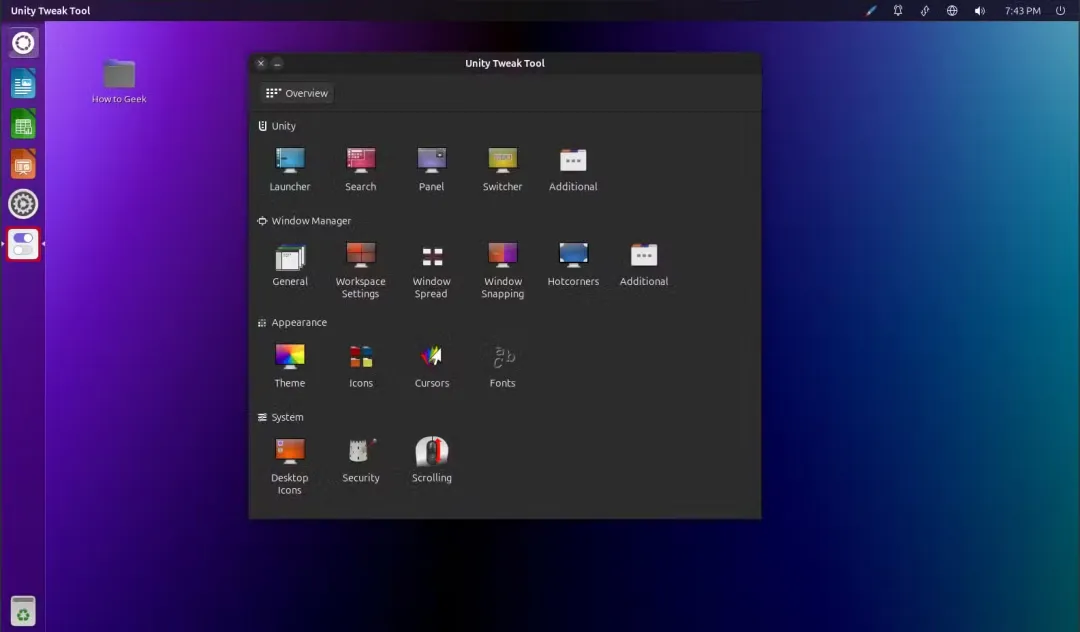1080x632 pixels.
Task: Open the bluetooth indicator in top panel
Action: [x=925, y=10]
